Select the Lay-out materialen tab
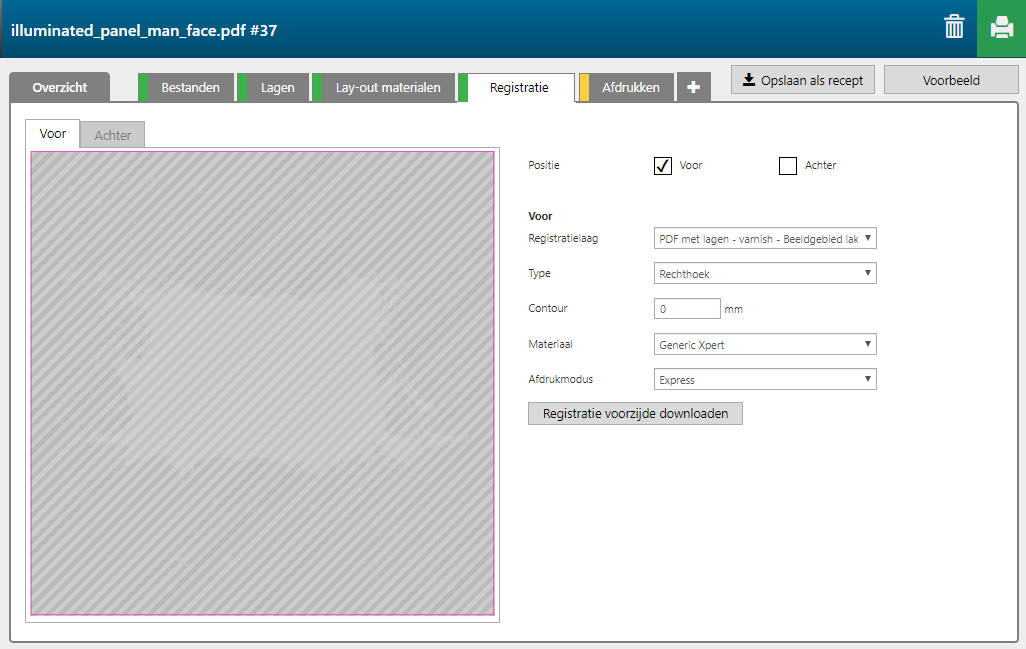The height and width of the screenshot is (649, 1026). click(387, 88)
